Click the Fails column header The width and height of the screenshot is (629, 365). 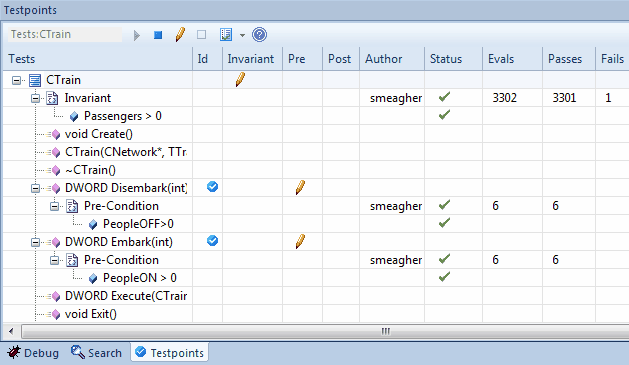coord(612,59)
